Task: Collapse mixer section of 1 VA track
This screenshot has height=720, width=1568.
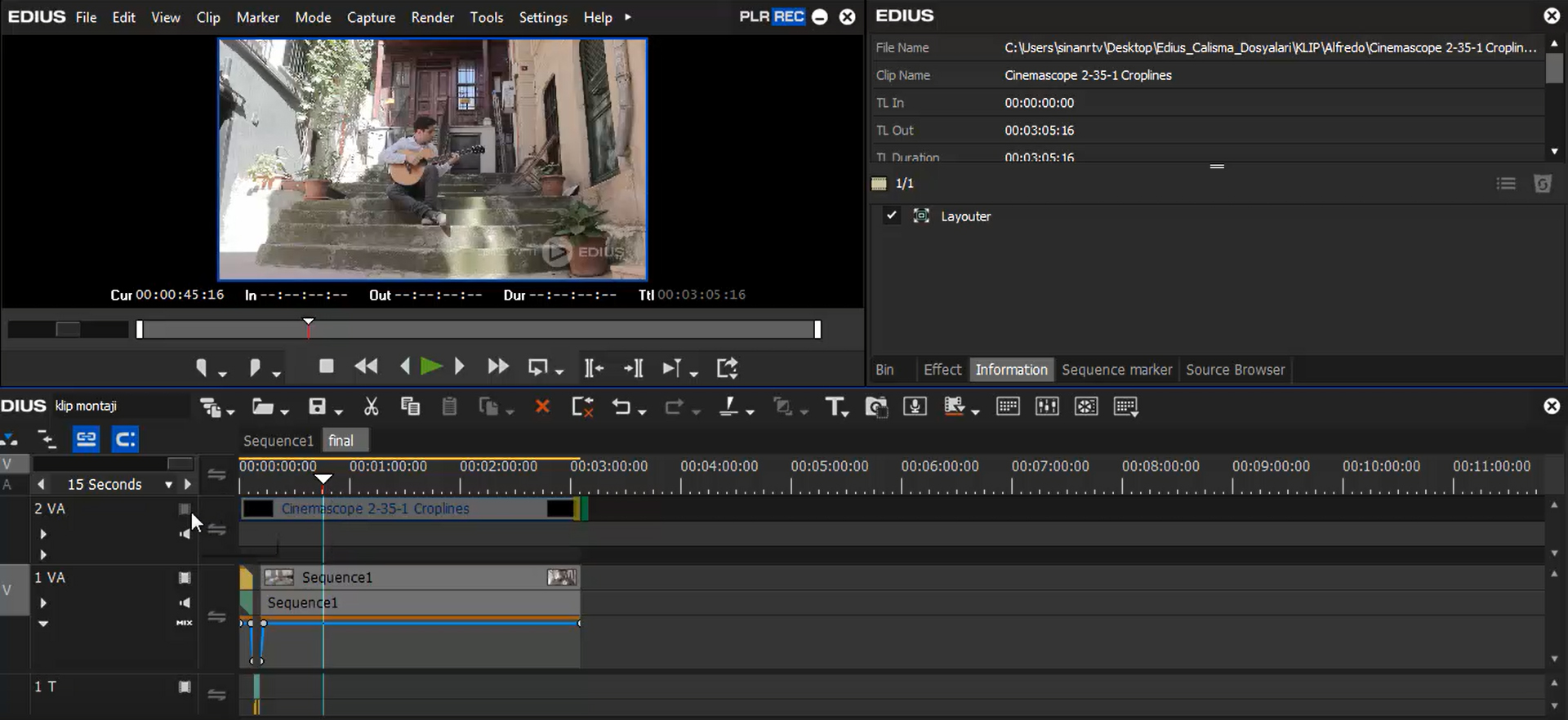Action: coord(43,624)
